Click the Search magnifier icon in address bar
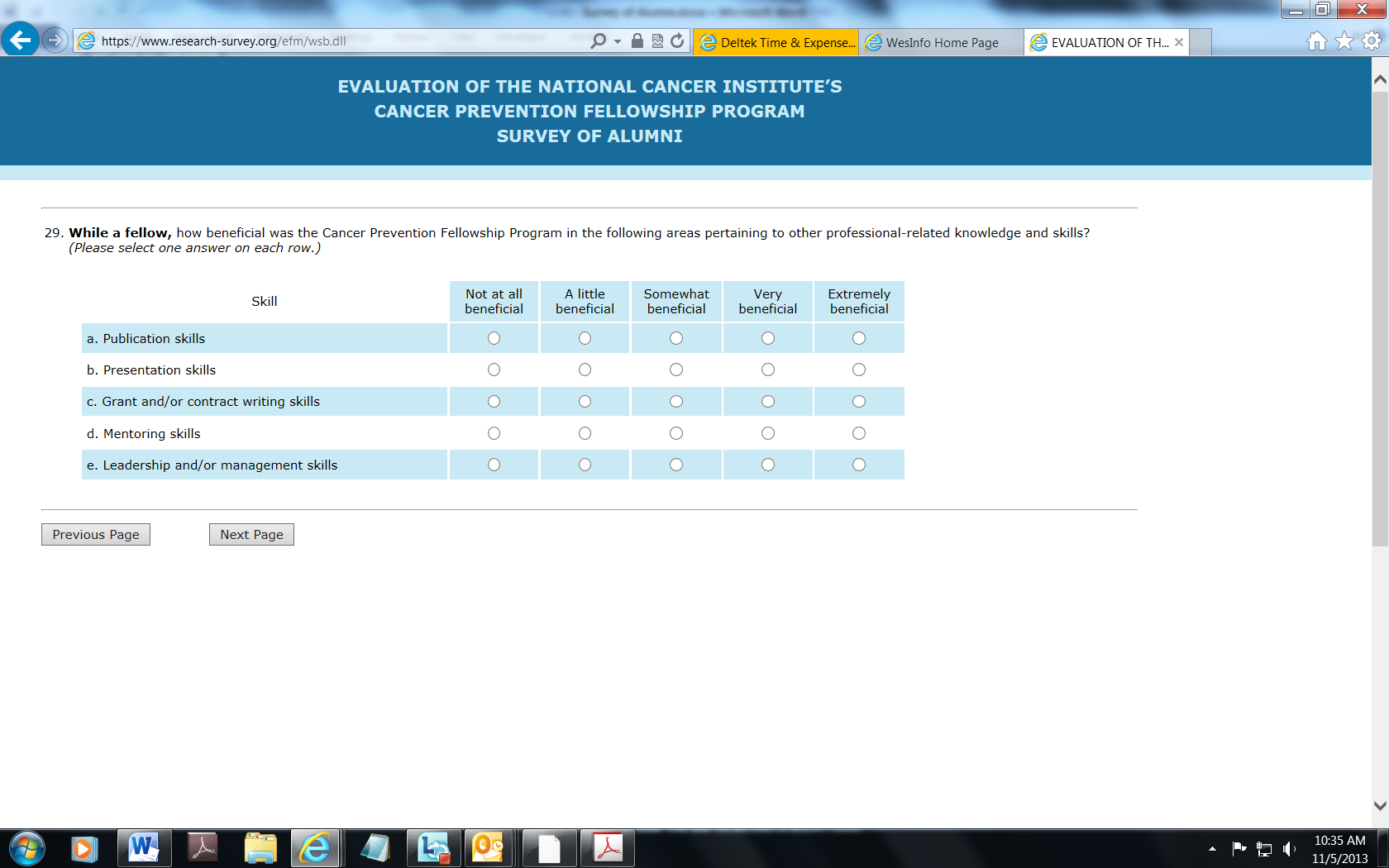Viewport: 1389px width, 868px height. (599, 41)
